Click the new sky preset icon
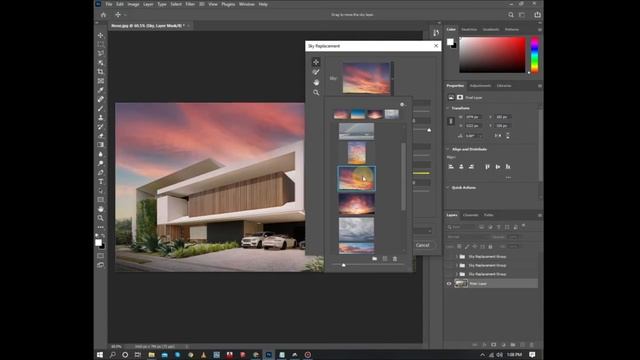 tap(384, 259)
